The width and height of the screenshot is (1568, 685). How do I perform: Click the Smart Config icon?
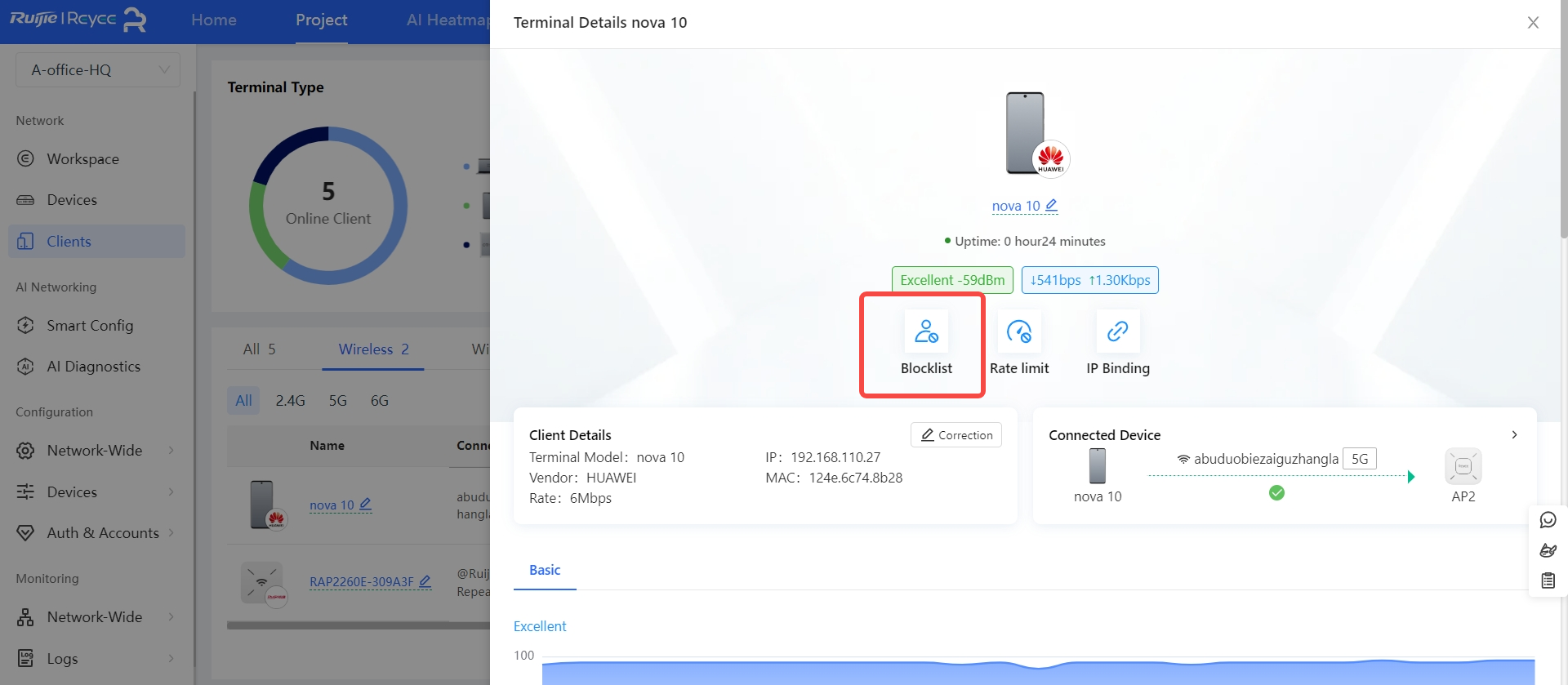25,325
